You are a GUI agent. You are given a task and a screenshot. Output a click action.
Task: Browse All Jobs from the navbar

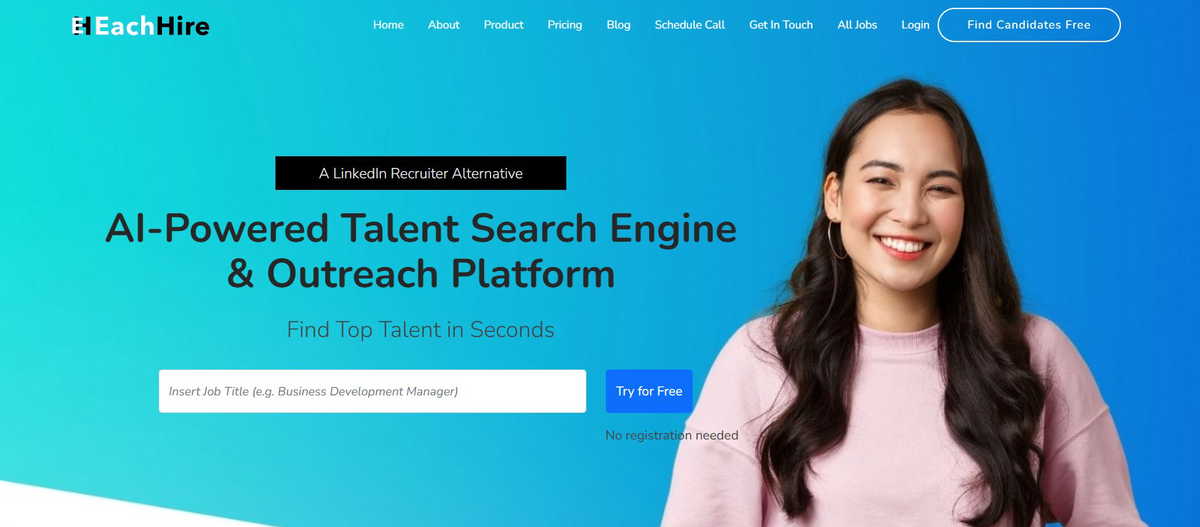point(857,25)
